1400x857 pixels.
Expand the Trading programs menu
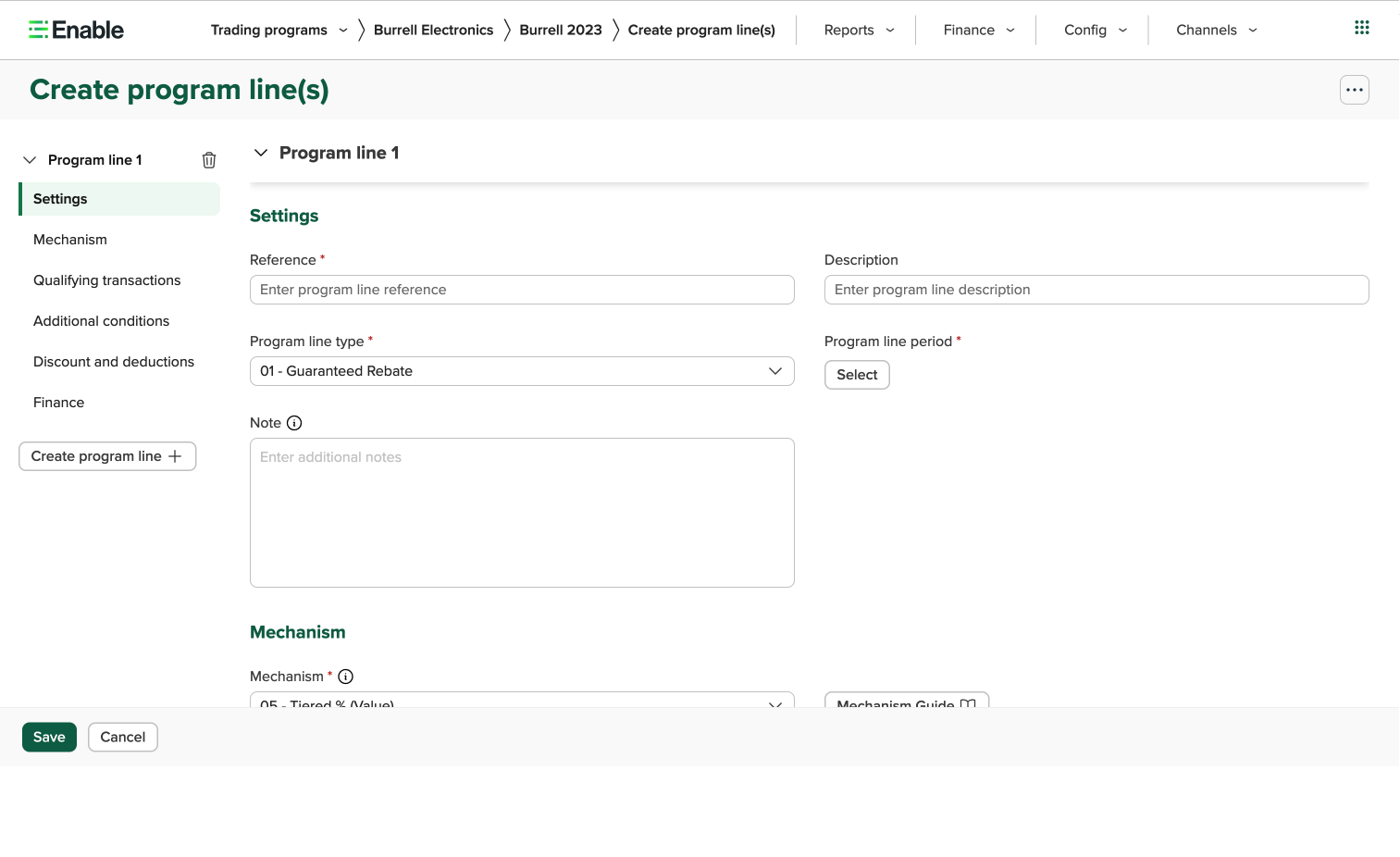point(279,30)
